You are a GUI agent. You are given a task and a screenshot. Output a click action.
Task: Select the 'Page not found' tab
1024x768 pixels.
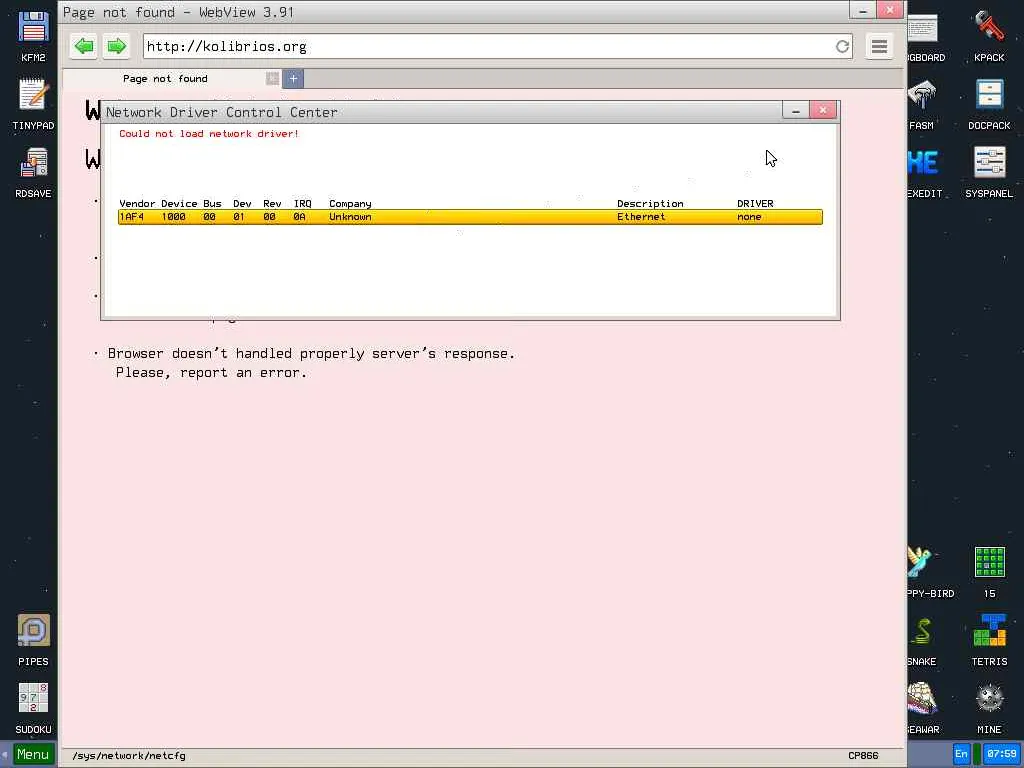(x=165, y=79)
